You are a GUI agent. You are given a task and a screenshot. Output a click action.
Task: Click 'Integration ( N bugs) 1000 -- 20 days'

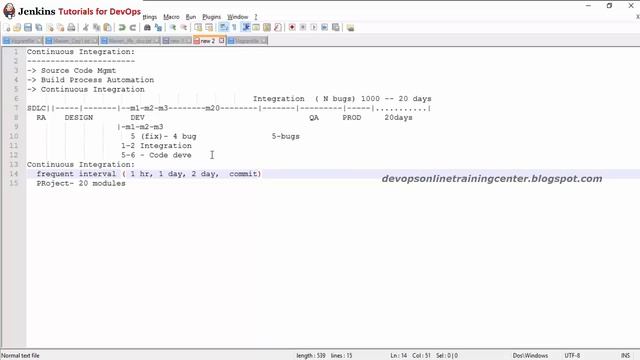[342, 99]
